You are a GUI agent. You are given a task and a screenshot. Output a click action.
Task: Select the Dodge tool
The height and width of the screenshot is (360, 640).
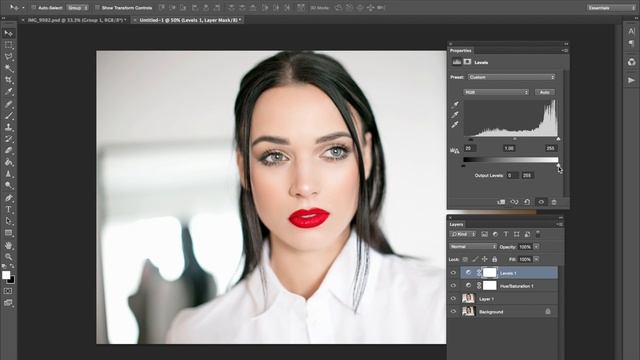(x=9, y=185)
